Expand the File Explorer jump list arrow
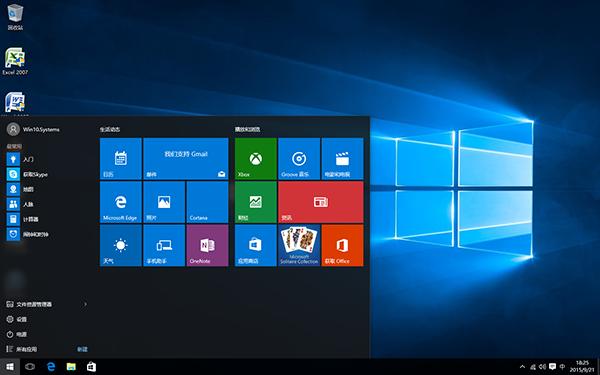 (85, 304)
